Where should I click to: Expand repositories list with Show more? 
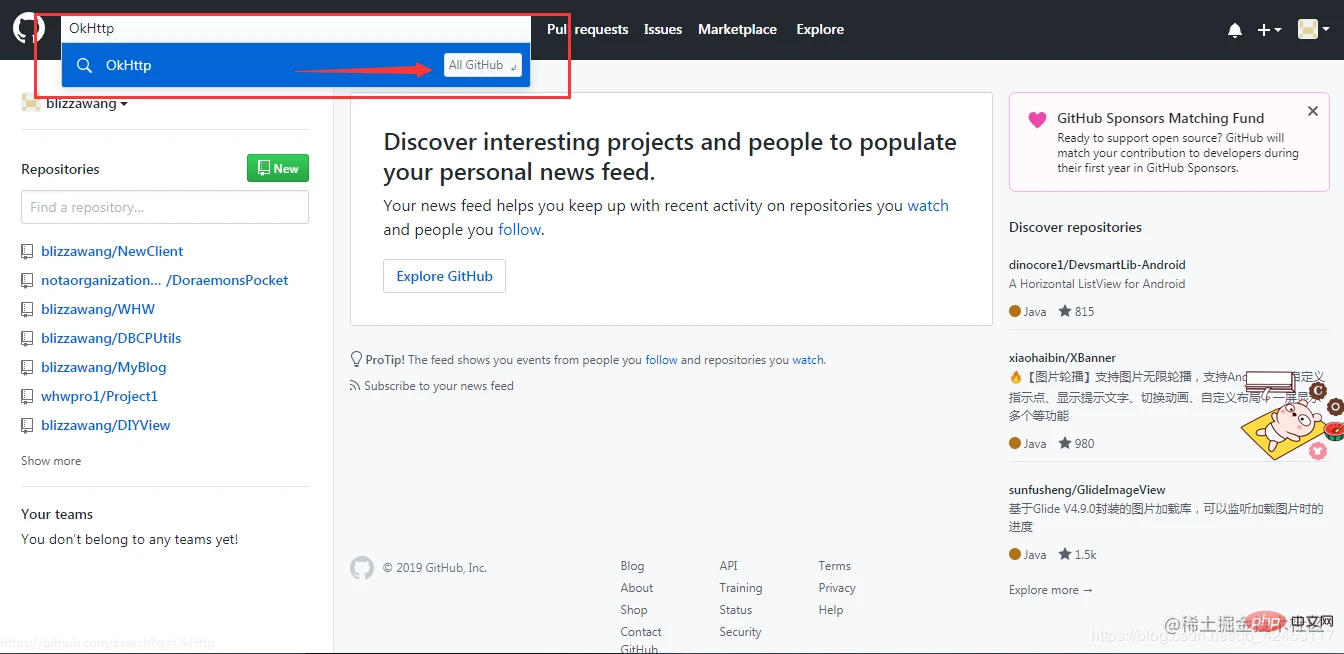pyautogui.click(x=51, y=461)
